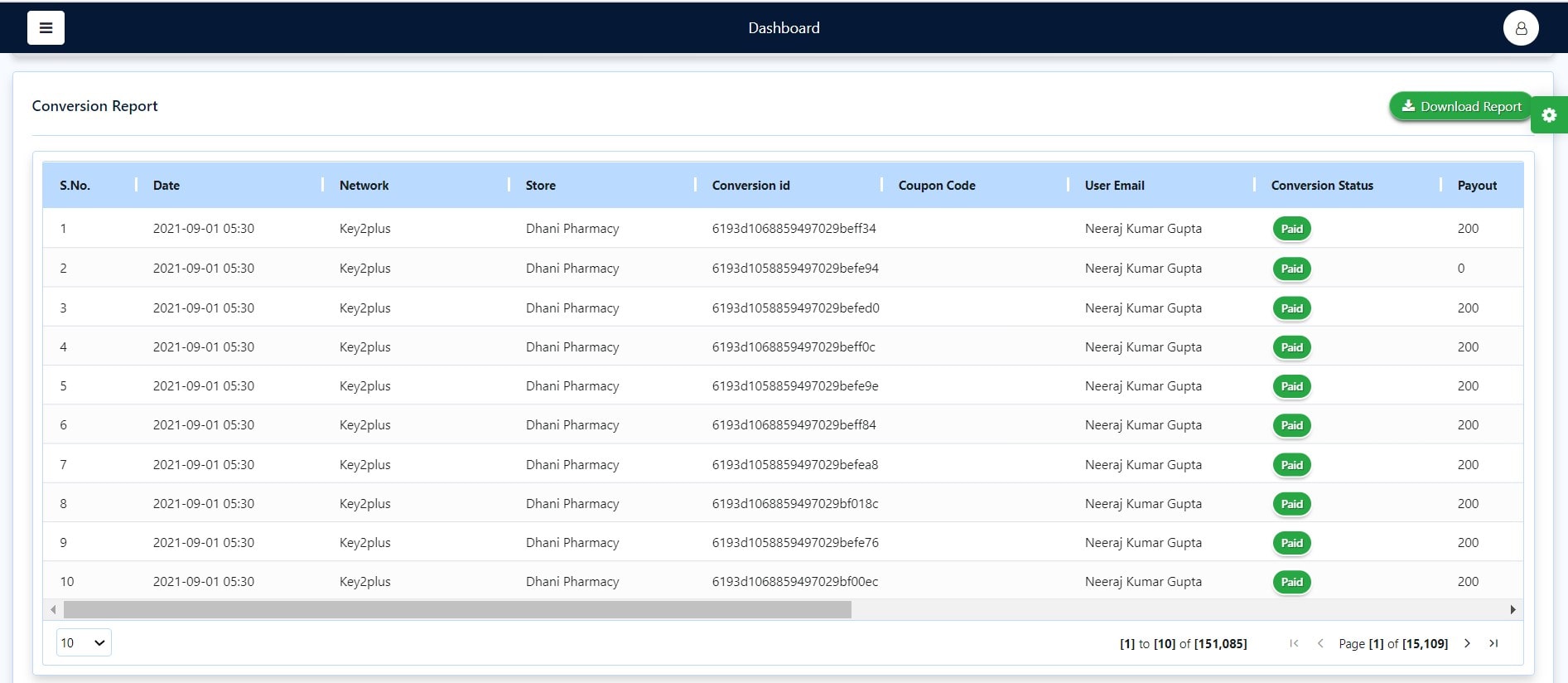Select conversion id 6193d1068859497029beff34
This screenshot has height=683, width=1568.
point(794,229)
